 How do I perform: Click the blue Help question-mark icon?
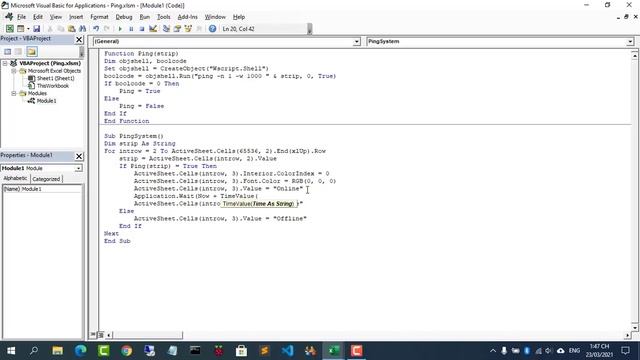[x=212, y=29]
